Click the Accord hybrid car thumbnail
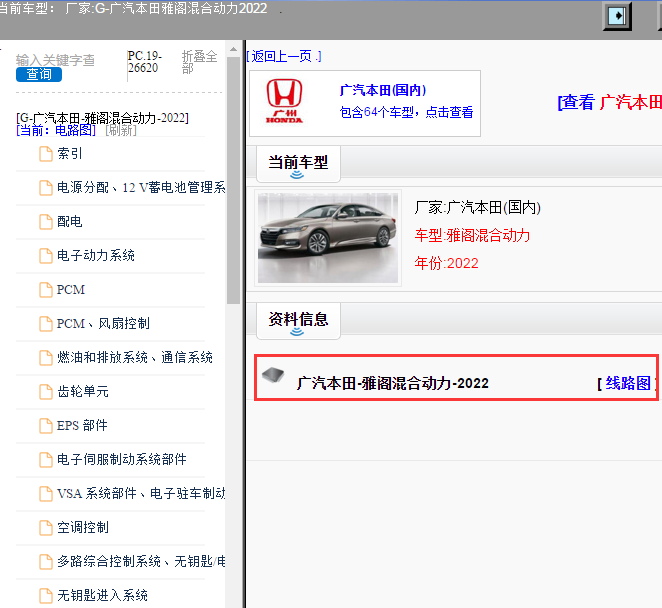This screenshot has width=662, height=608. click(x=328, y=238)
